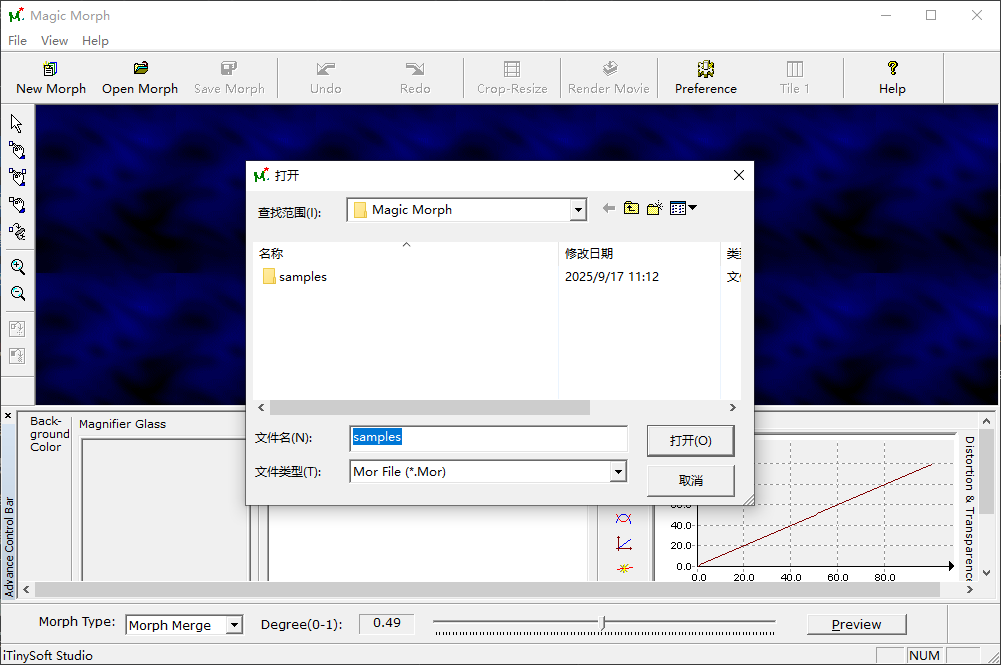Click the Background Color label

pos(49,434)
